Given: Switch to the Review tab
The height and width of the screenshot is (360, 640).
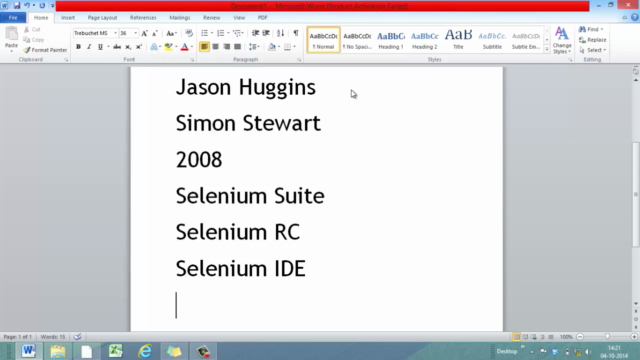Looking at the screenshot, I should [x=211, y=18].
